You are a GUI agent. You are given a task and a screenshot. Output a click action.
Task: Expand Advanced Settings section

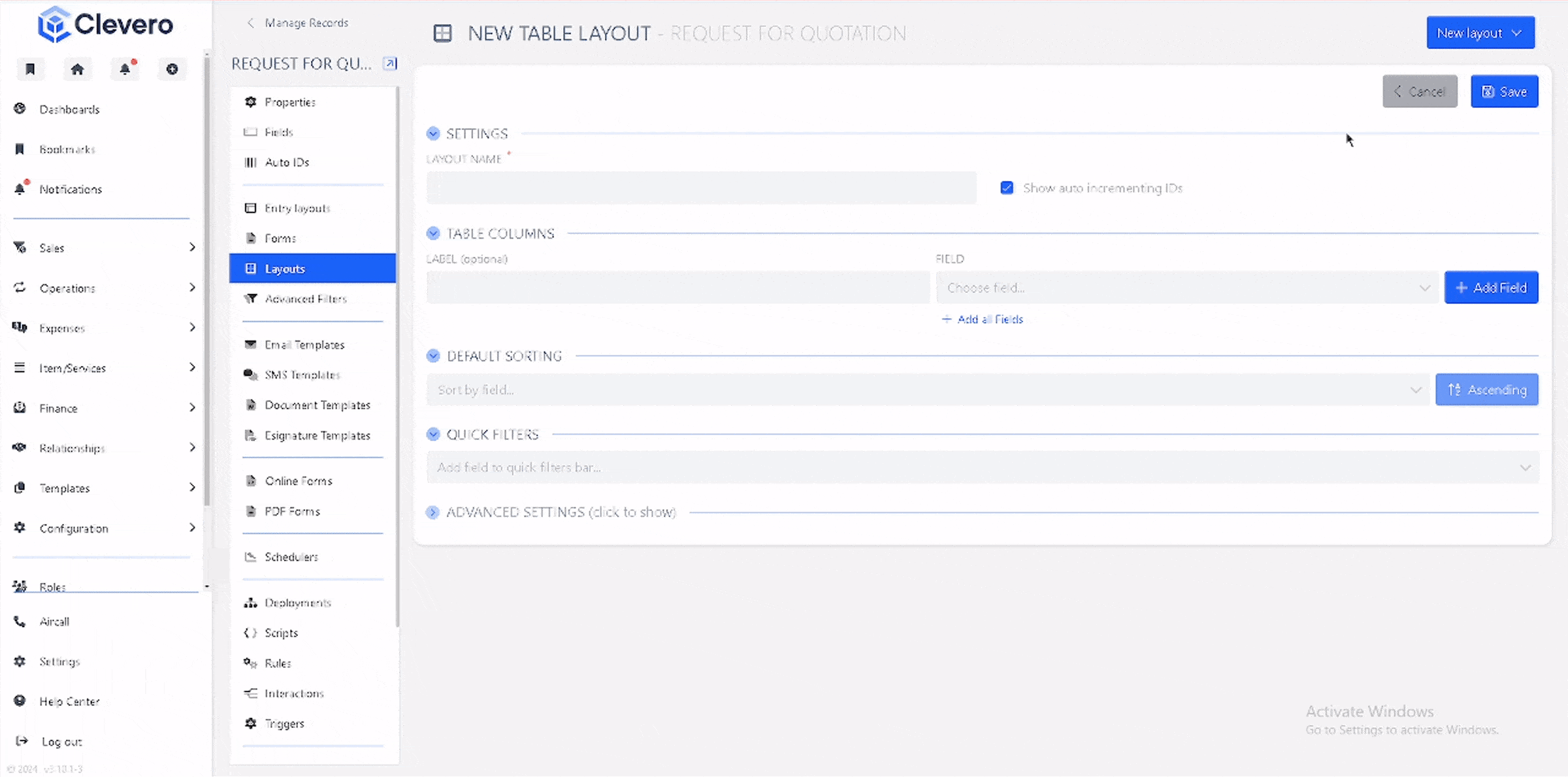click(x=433, y=512)
